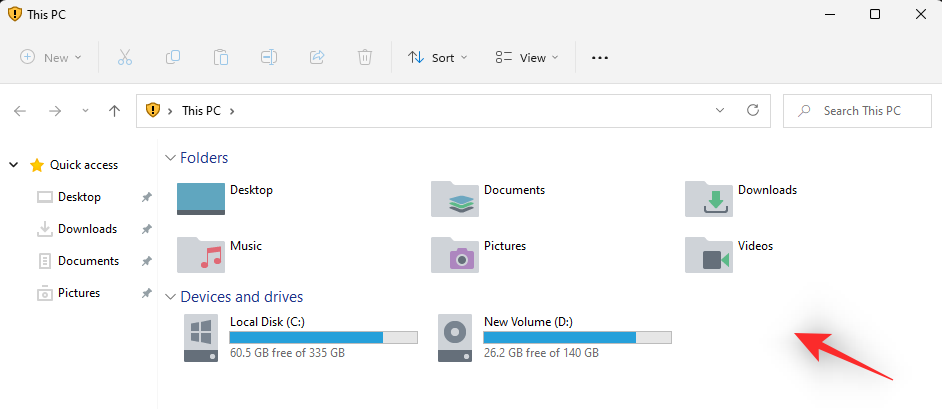Click chevron after This PC in path
942x409 pixels.
[x=232, y=111]
